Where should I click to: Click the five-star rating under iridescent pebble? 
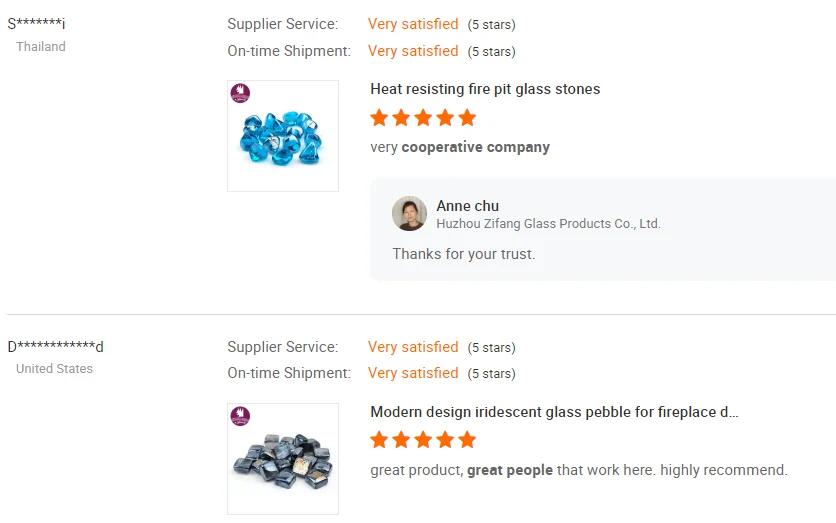(x=423, y=440)
